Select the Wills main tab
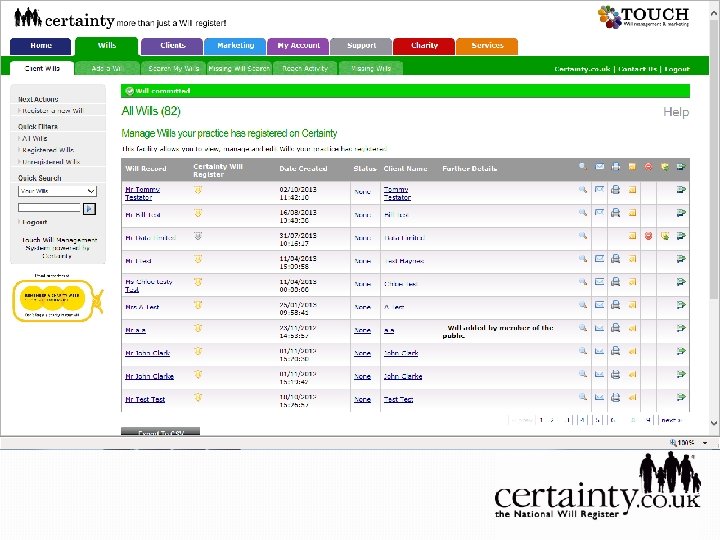This screenshot has height=540, width=720. (107, 46)
